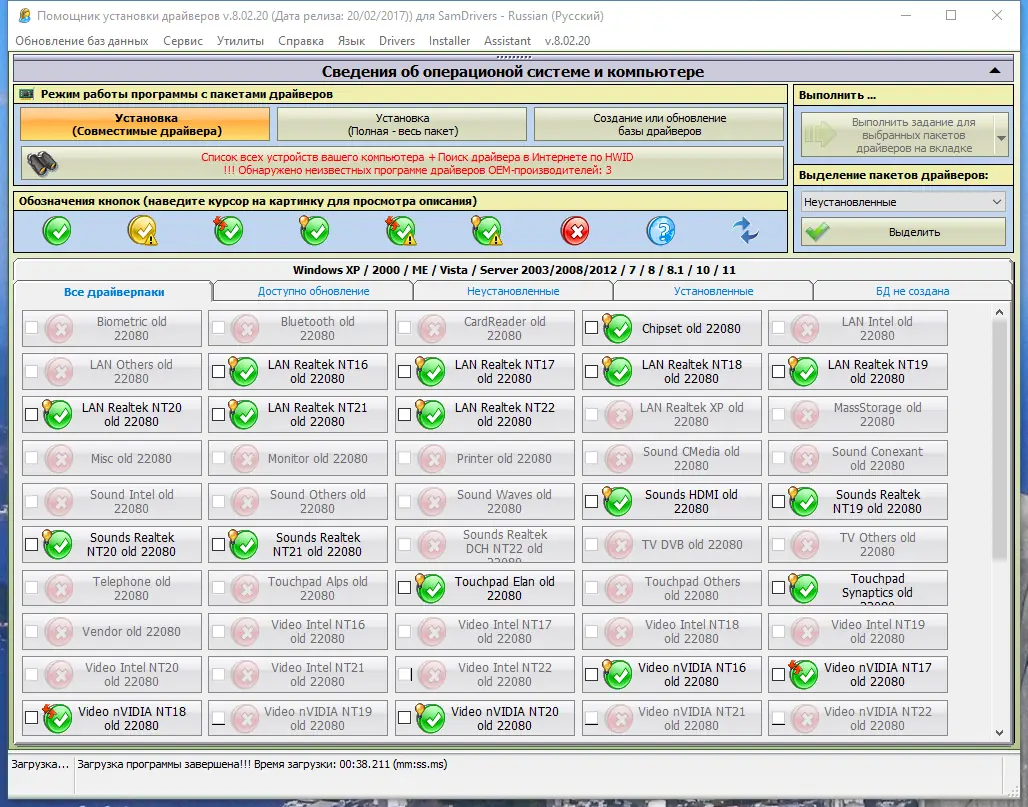Click the status icon of Sounds Realtek NT19
This screenshot has width=1028, height=807.
coord(803,501)
